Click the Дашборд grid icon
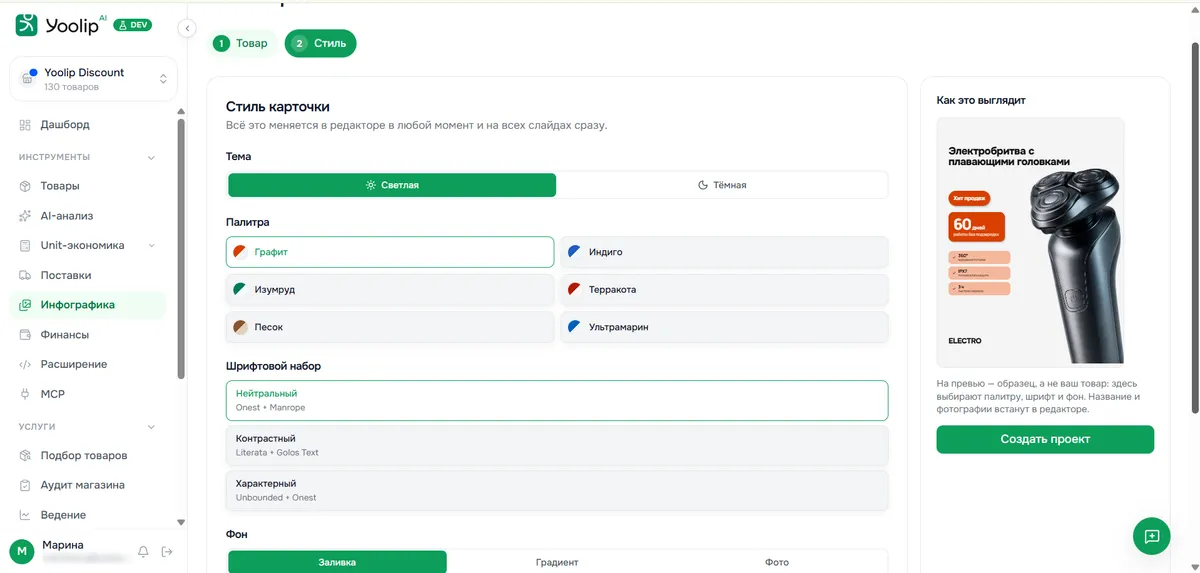This screenshot has width=1200, height=573. click(x=26, y=125)
